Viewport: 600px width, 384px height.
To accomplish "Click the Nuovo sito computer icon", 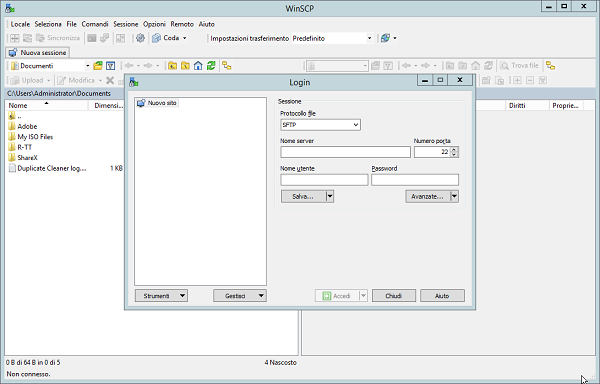I will coord(141,103).
